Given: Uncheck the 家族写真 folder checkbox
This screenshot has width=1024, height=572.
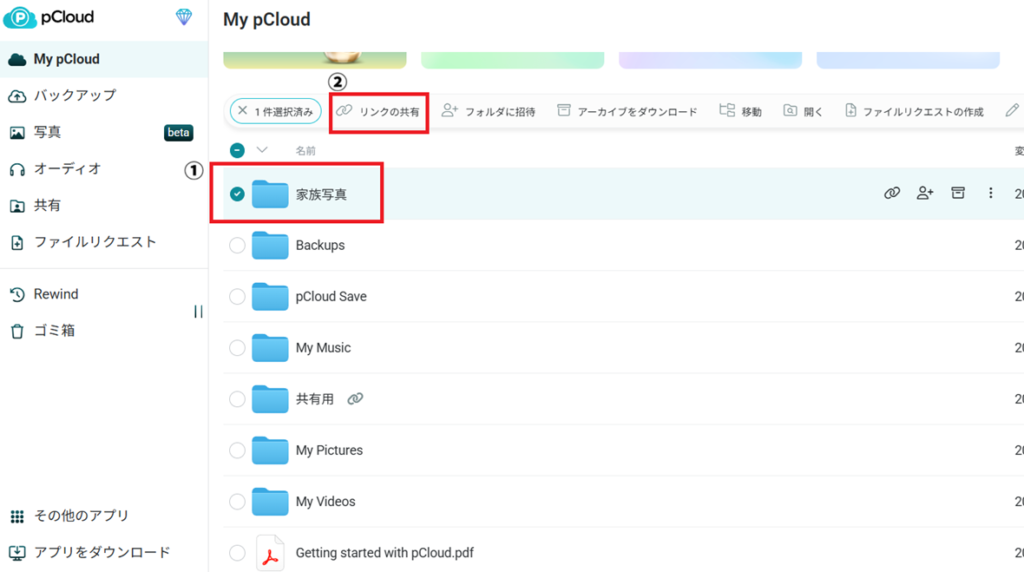Looking at the screenshot, I should pos(237,194).
